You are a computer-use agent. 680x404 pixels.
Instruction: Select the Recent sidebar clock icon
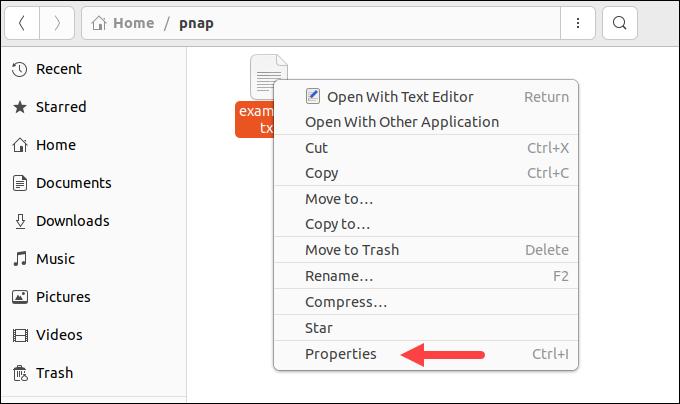coord(19,69)
